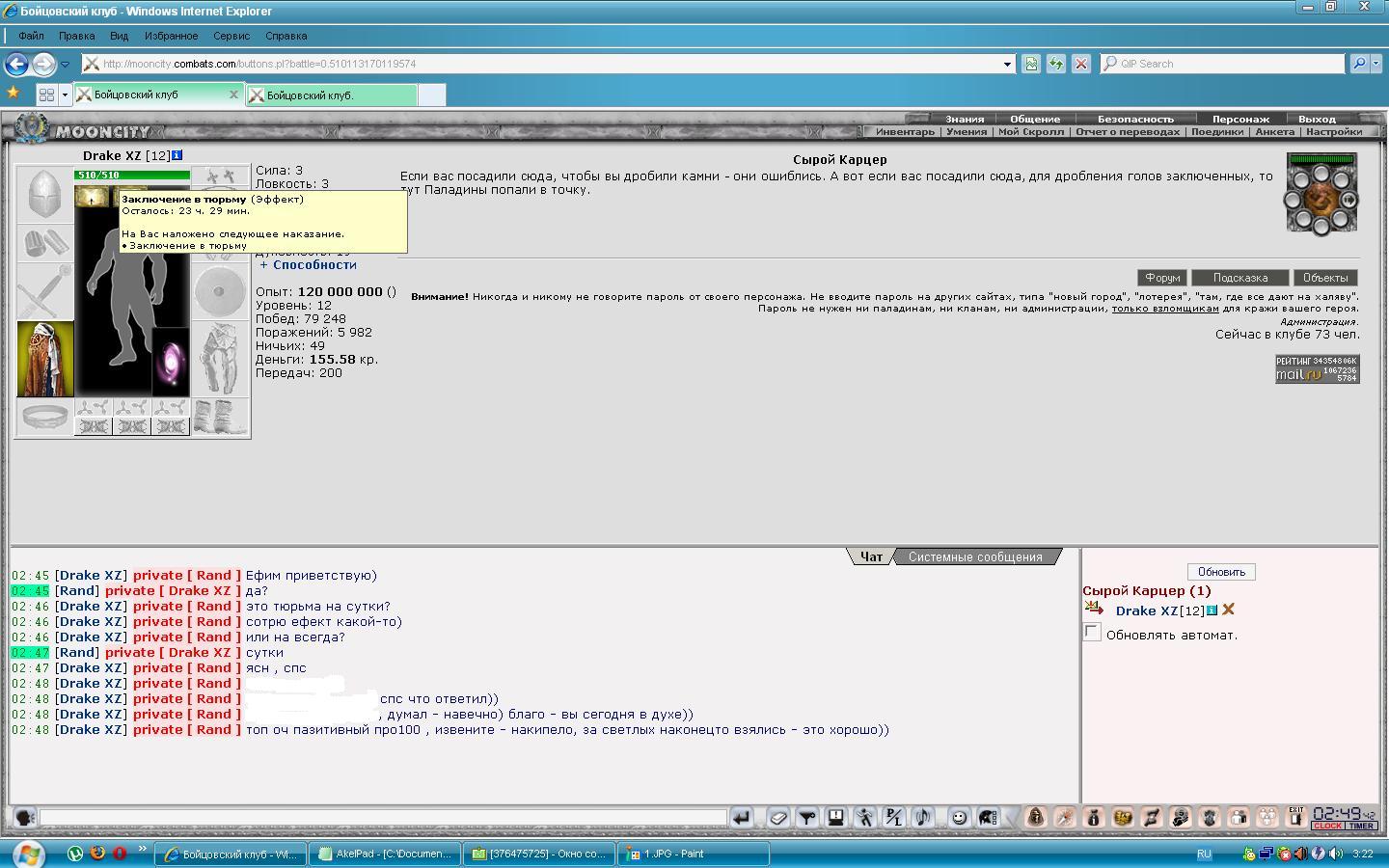Screen dimensions: 1389x868
Task: Open Настройки in the game menu
Action: pyautogui.click(x=1334, y=131)
